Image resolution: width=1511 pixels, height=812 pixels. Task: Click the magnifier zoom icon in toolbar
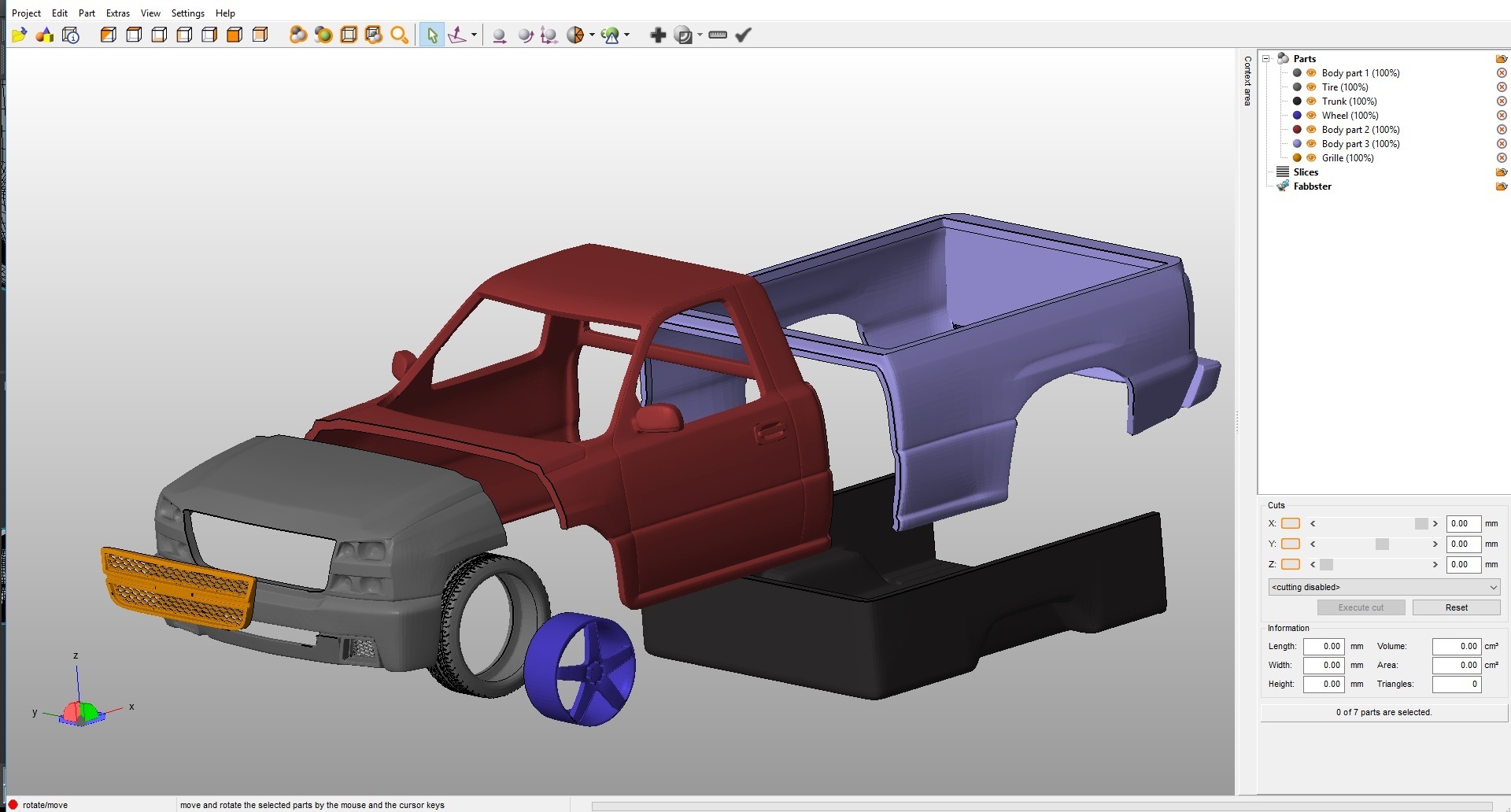399,35
